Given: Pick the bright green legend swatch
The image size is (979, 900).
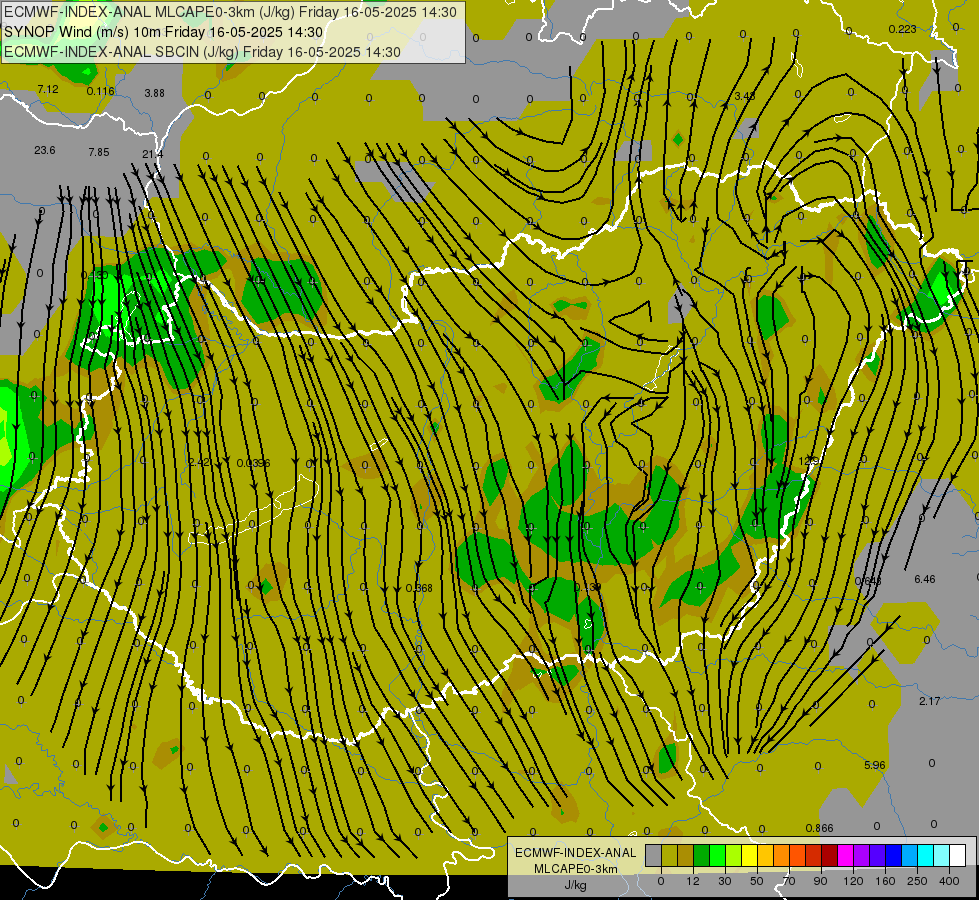Looking at the screenshot, I should click(x=717, y=856).
